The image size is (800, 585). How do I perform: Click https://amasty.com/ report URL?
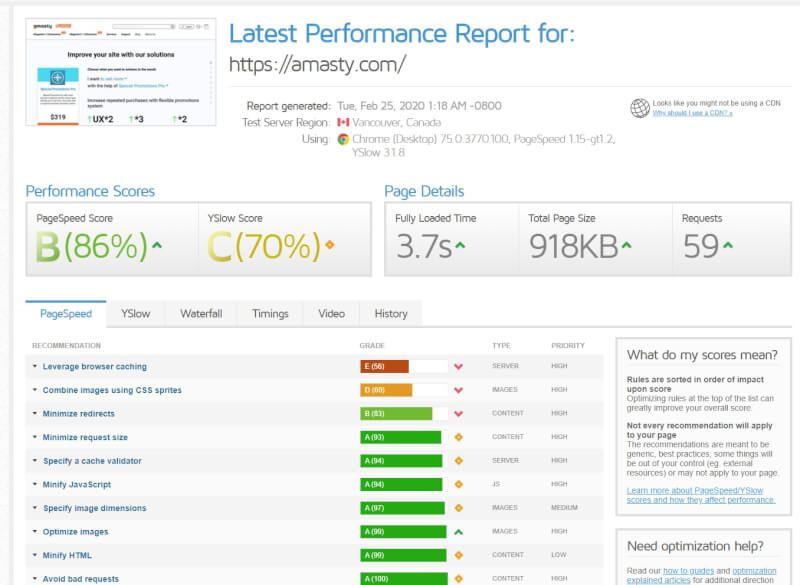317,65
